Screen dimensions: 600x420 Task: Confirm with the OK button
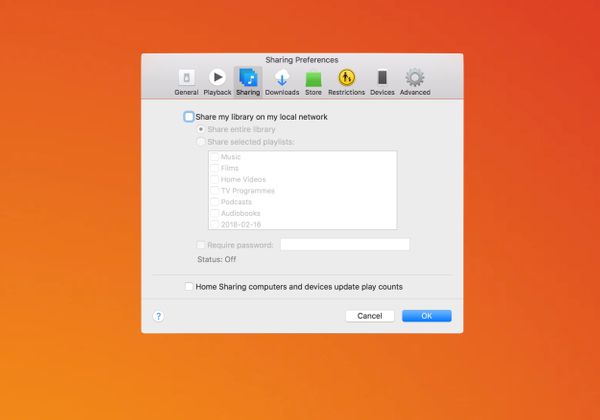tap(426, 316)
